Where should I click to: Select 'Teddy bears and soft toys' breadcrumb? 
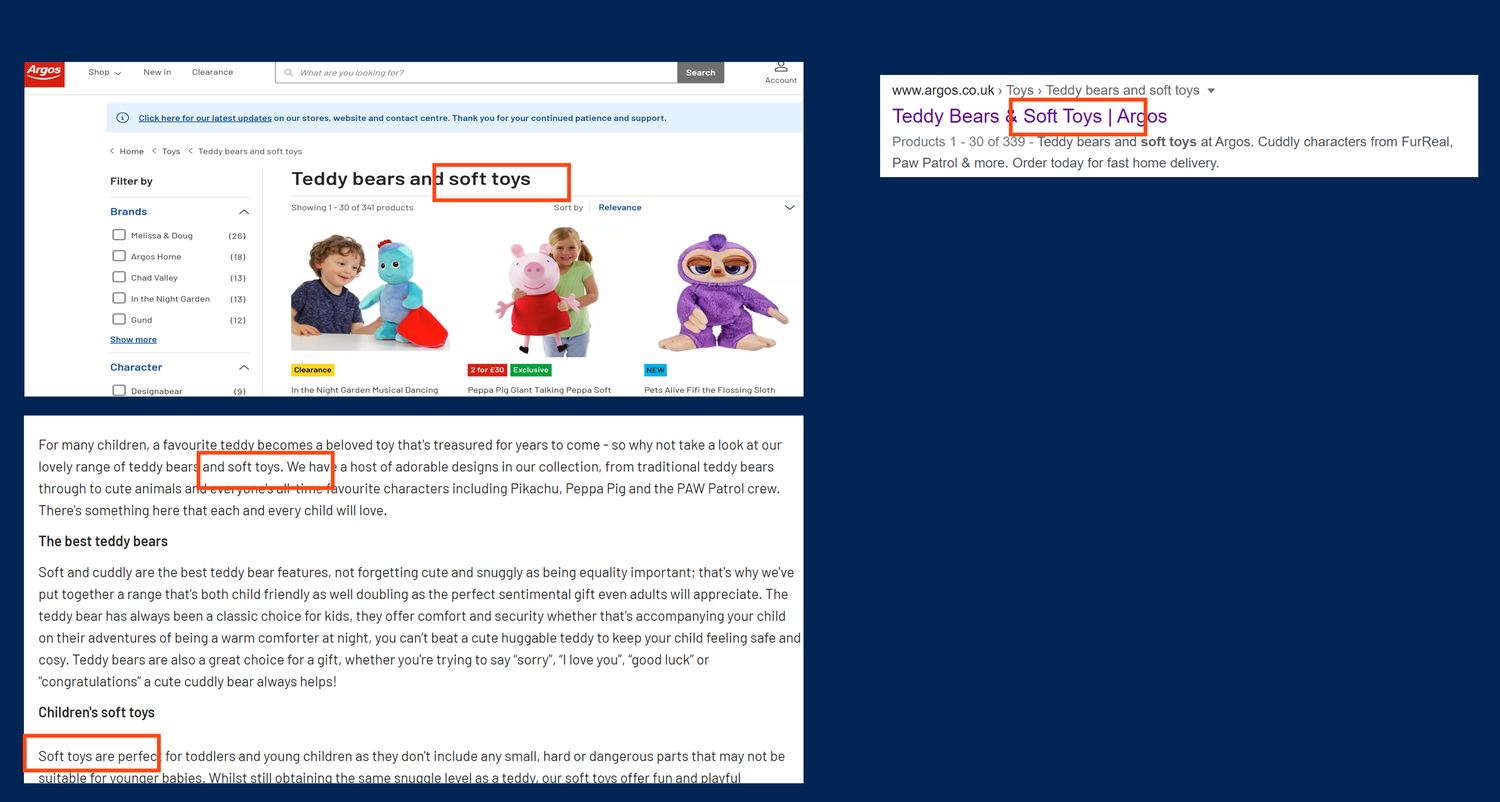coord(250,151)
